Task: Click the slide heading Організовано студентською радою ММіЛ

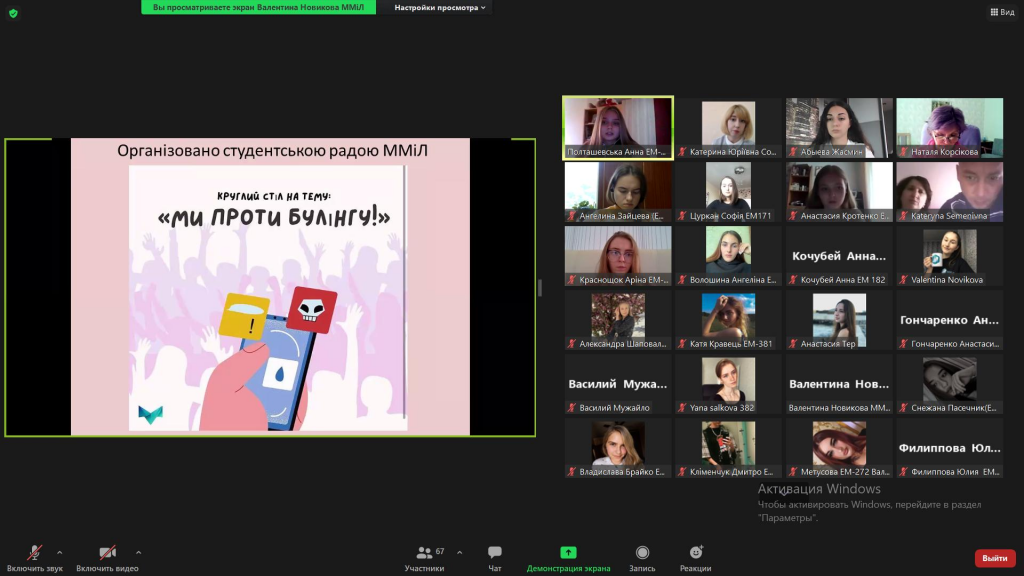Action: 272,151
